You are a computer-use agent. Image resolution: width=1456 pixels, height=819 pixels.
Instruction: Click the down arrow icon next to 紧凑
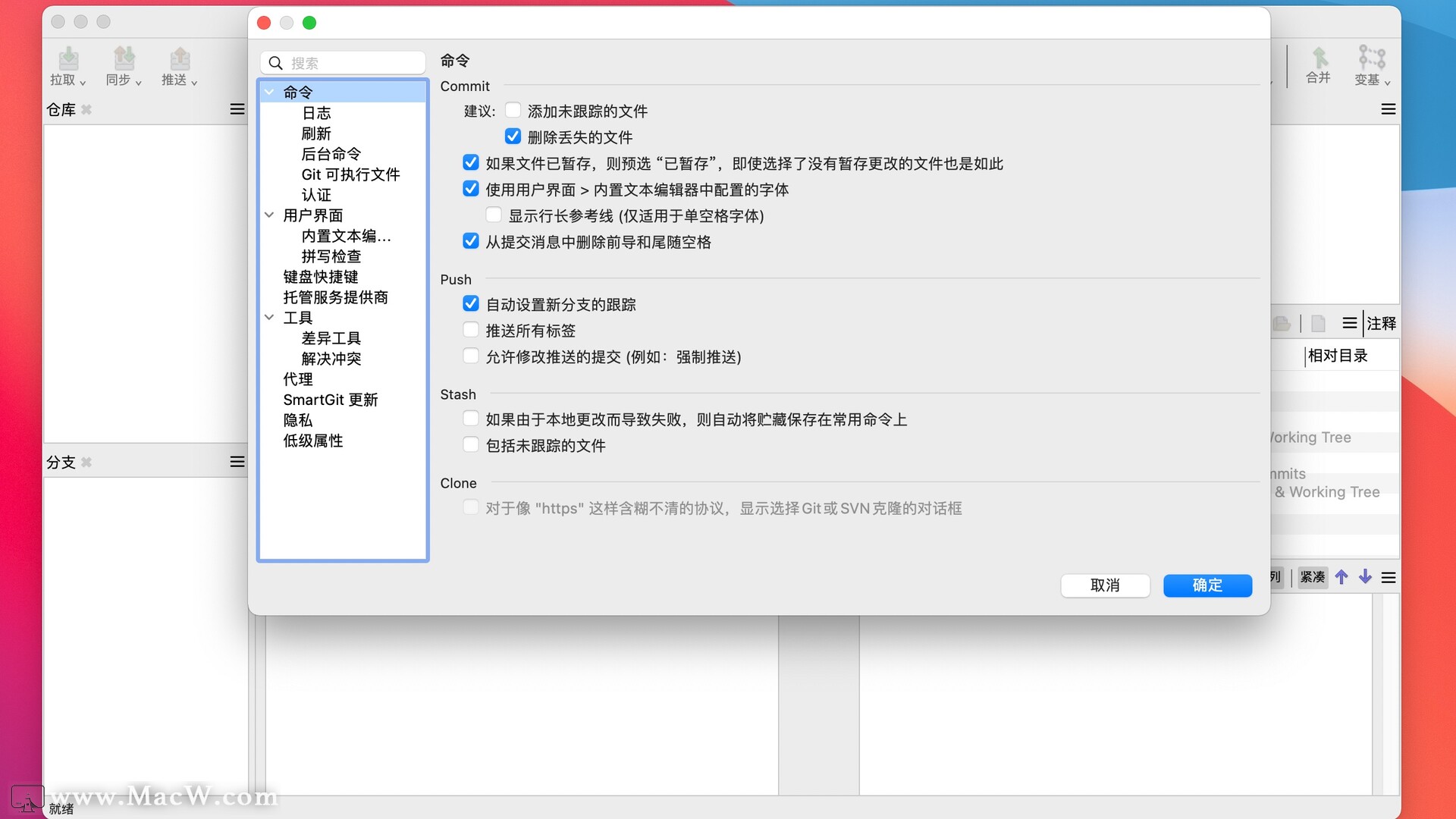(1365, 577)
